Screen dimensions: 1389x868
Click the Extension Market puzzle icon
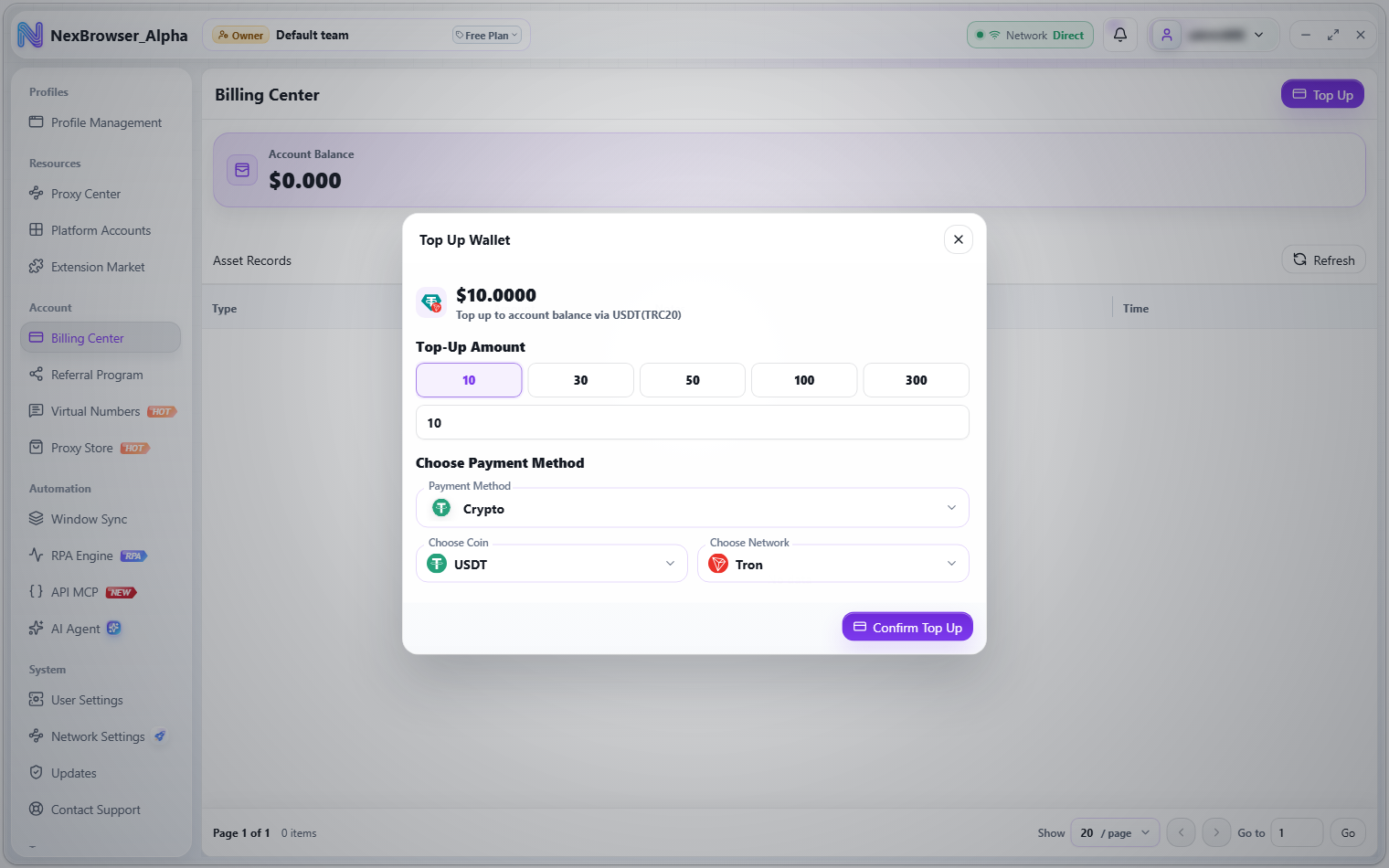coord(37,266)
